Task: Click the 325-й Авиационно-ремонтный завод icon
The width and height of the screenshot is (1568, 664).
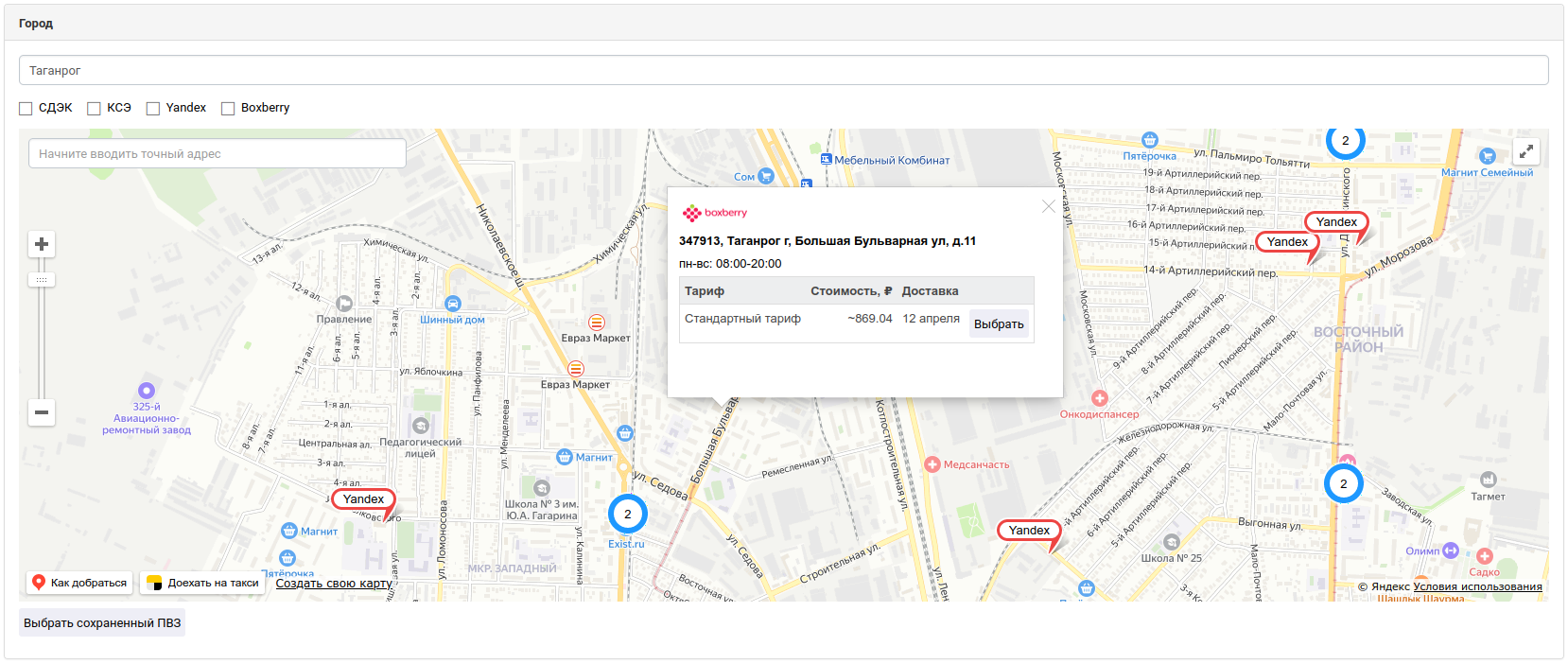Action: pos(147,390)
